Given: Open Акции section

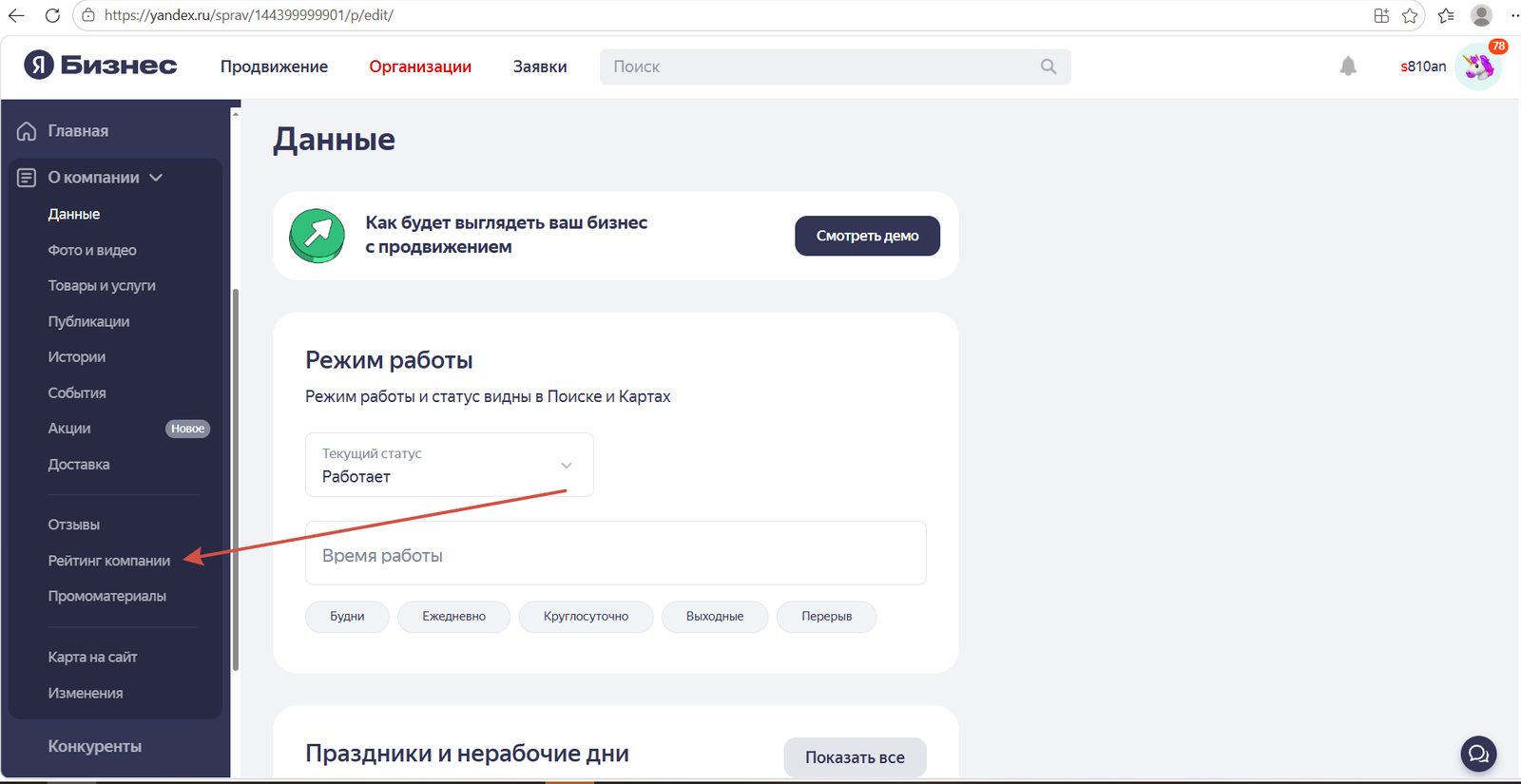Looking at the screenshot, I should click(69, 429).
